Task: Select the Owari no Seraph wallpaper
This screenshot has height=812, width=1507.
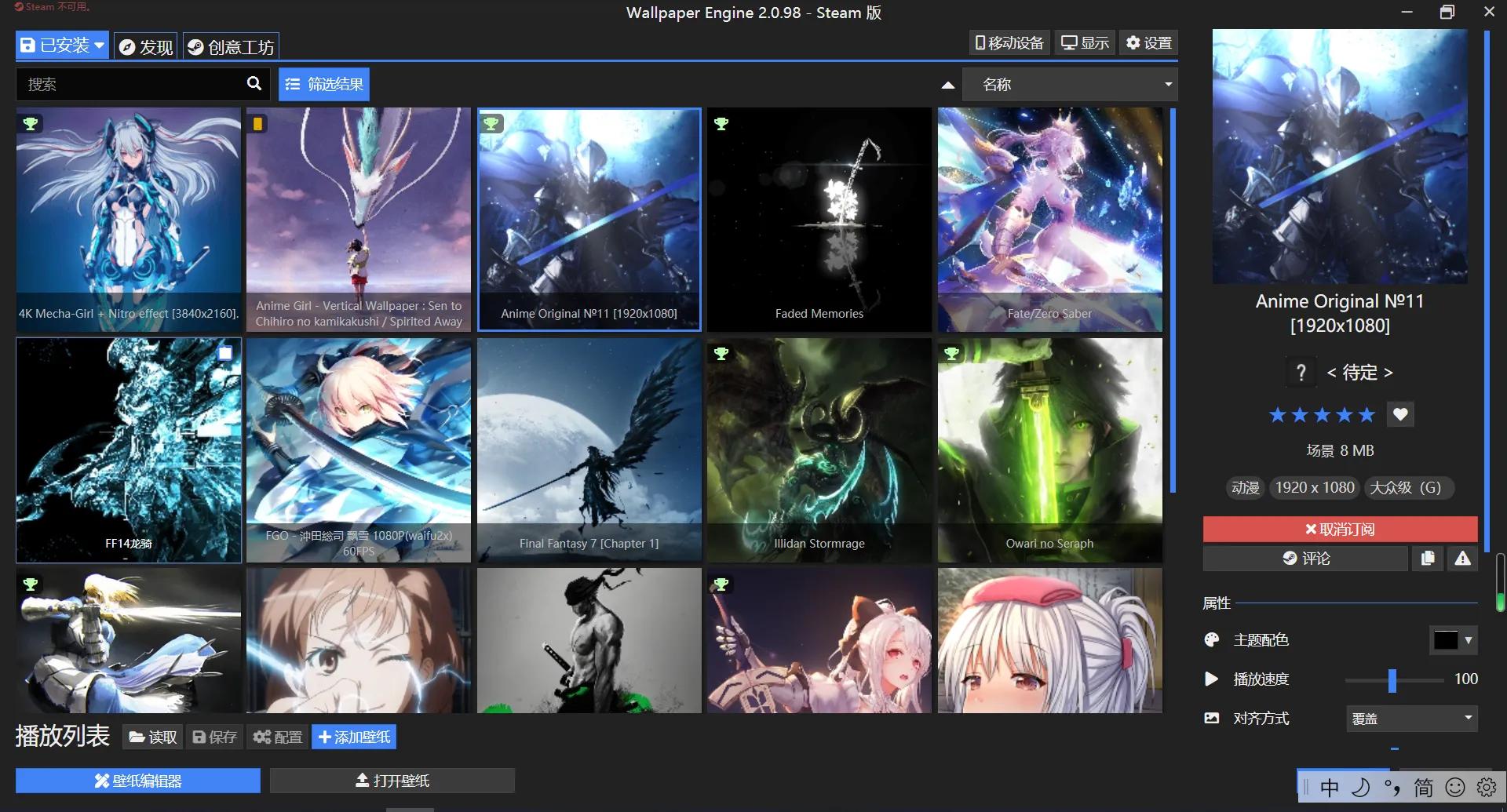Action: click(1050, 450)
